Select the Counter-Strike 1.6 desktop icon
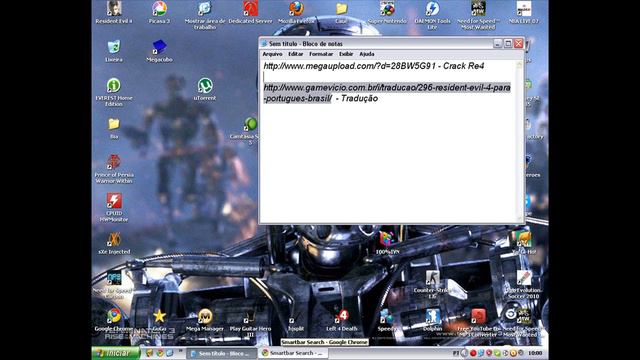 (x=432, y=284)
